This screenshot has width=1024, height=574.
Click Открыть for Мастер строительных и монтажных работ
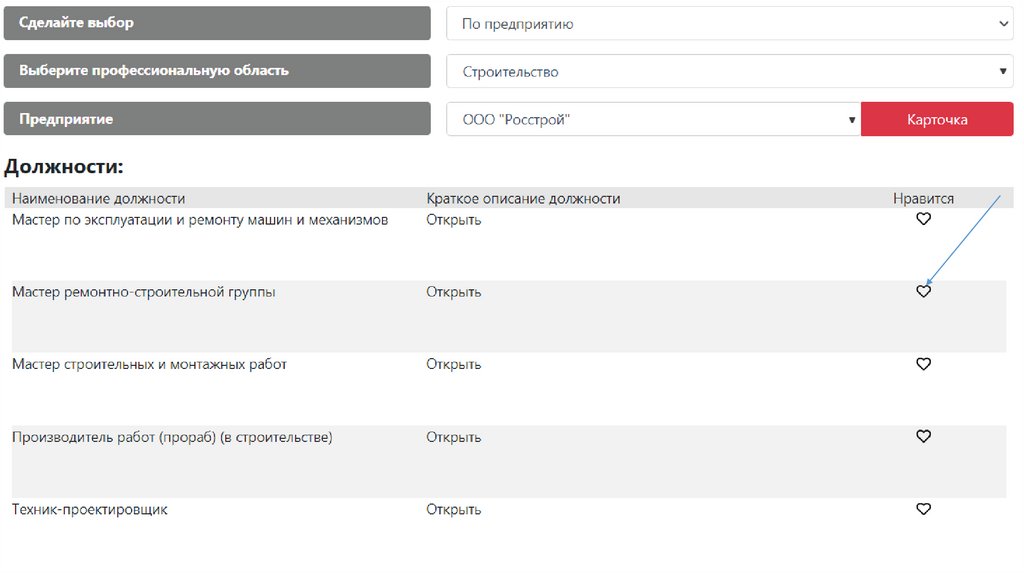coord(453,365)
